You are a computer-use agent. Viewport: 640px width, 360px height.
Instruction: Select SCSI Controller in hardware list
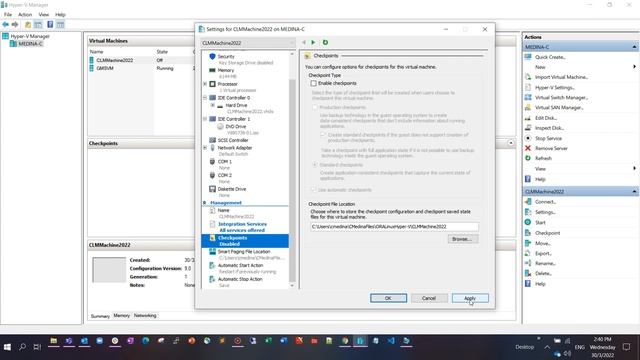tap(233, 140)
